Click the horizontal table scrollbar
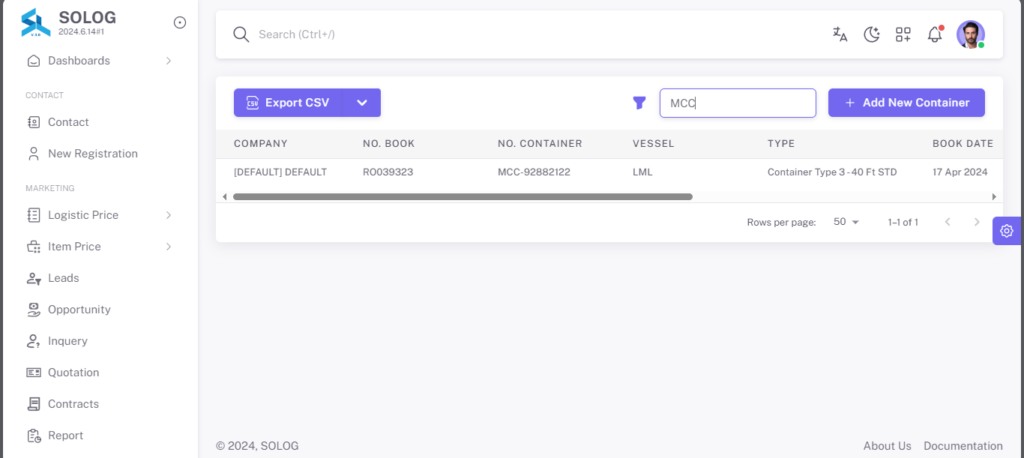 click(x=462, y=197)
